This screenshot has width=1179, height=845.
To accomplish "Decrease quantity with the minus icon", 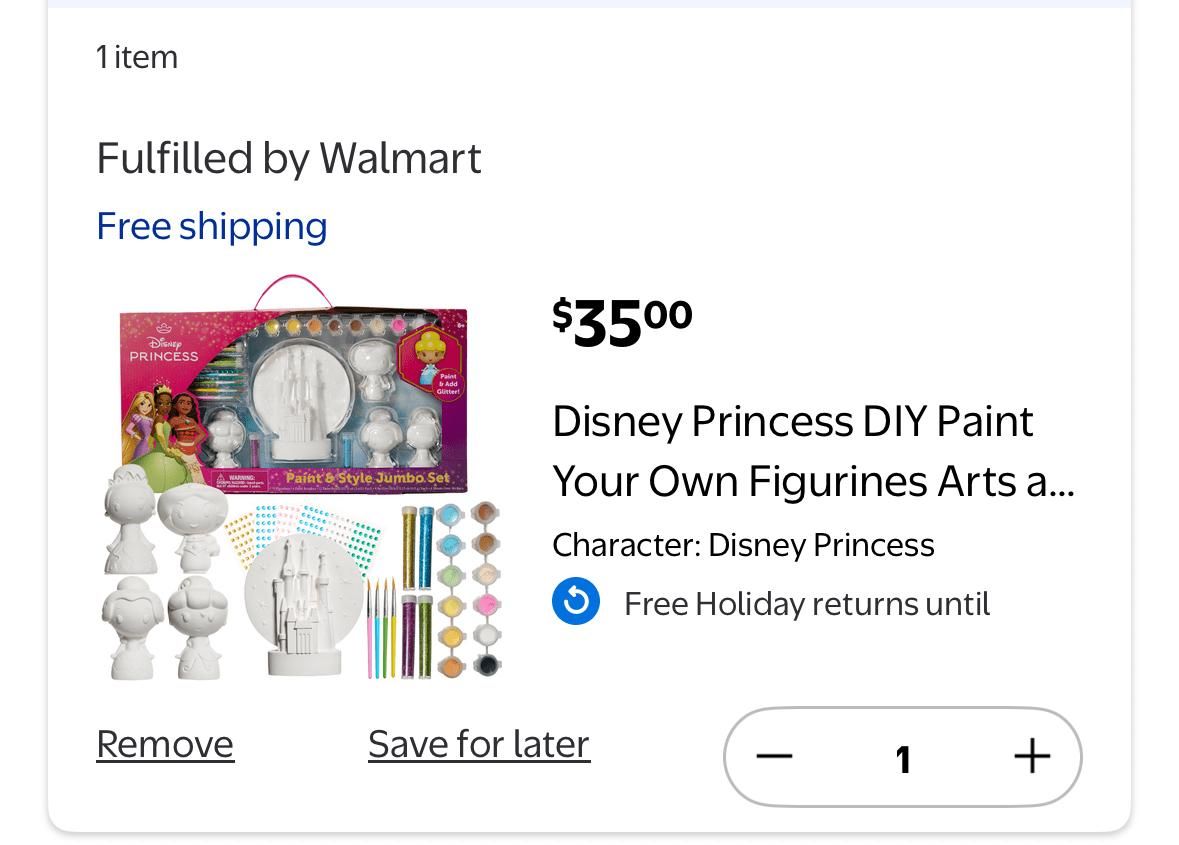I will pyautogui.click(x=774, y=757).
